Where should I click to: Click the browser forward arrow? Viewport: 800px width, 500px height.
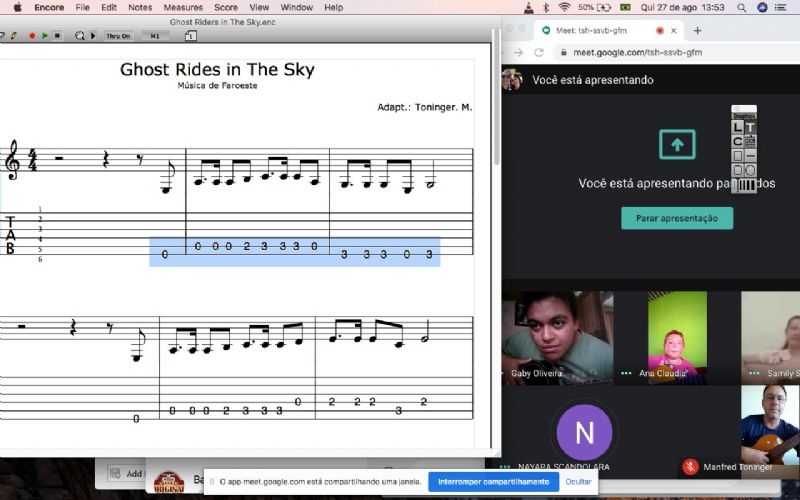coord(519,52)
